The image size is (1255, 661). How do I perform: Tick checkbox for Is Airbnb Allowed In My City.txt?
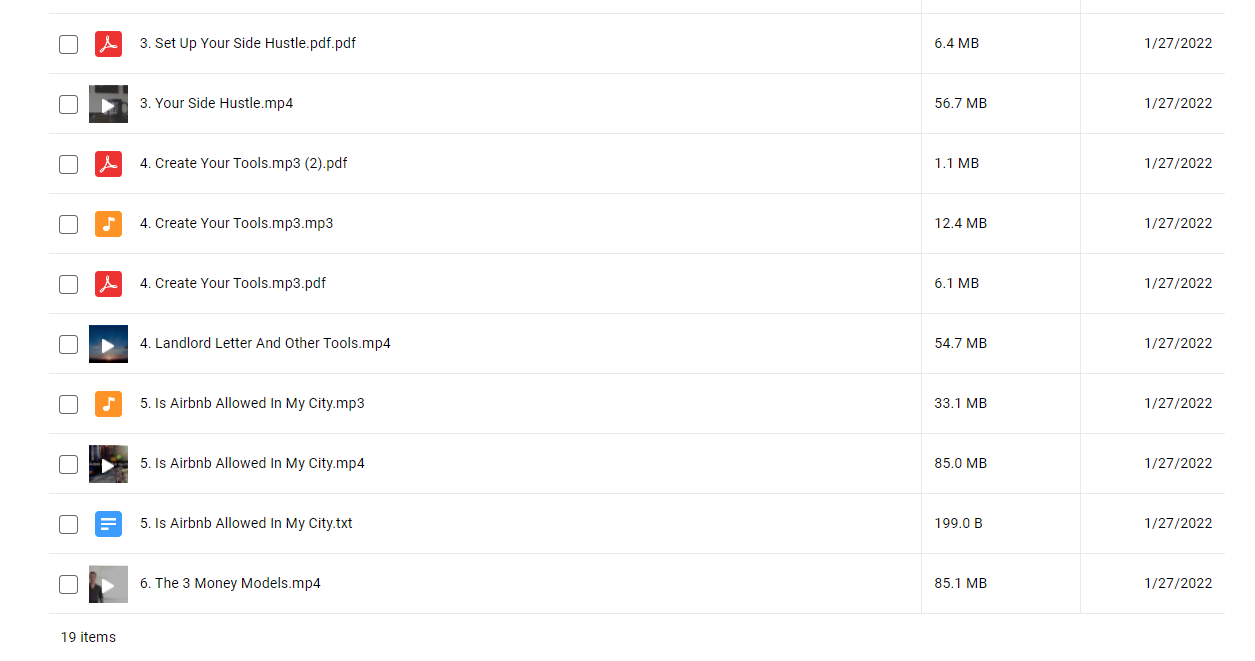68,524
